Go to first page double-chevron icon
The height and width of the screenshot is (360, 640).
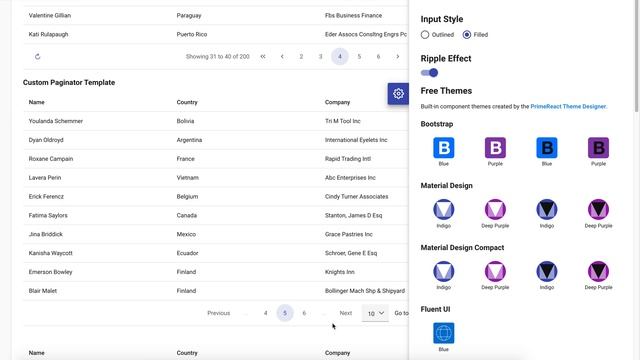[x=263, y=57]
